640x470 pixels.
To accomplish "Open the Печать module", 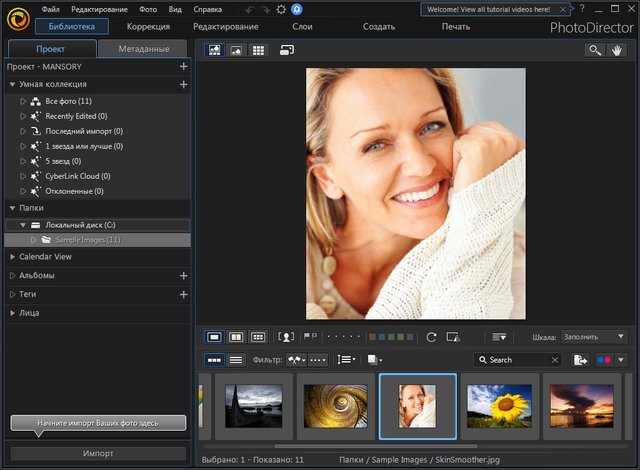I will tap(456, 27).
